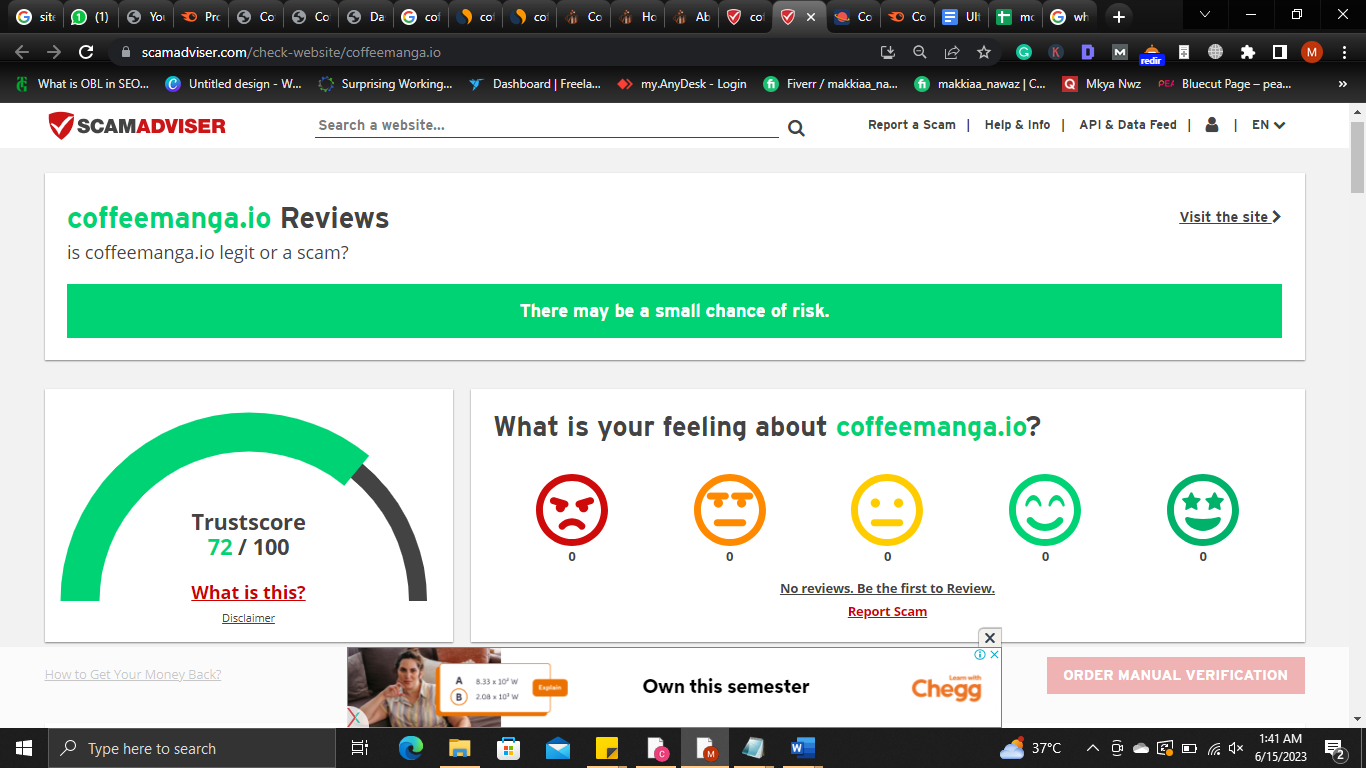
Task: Click the Chegg 'Own this semester' ad banner
Action: coord(674,687)
